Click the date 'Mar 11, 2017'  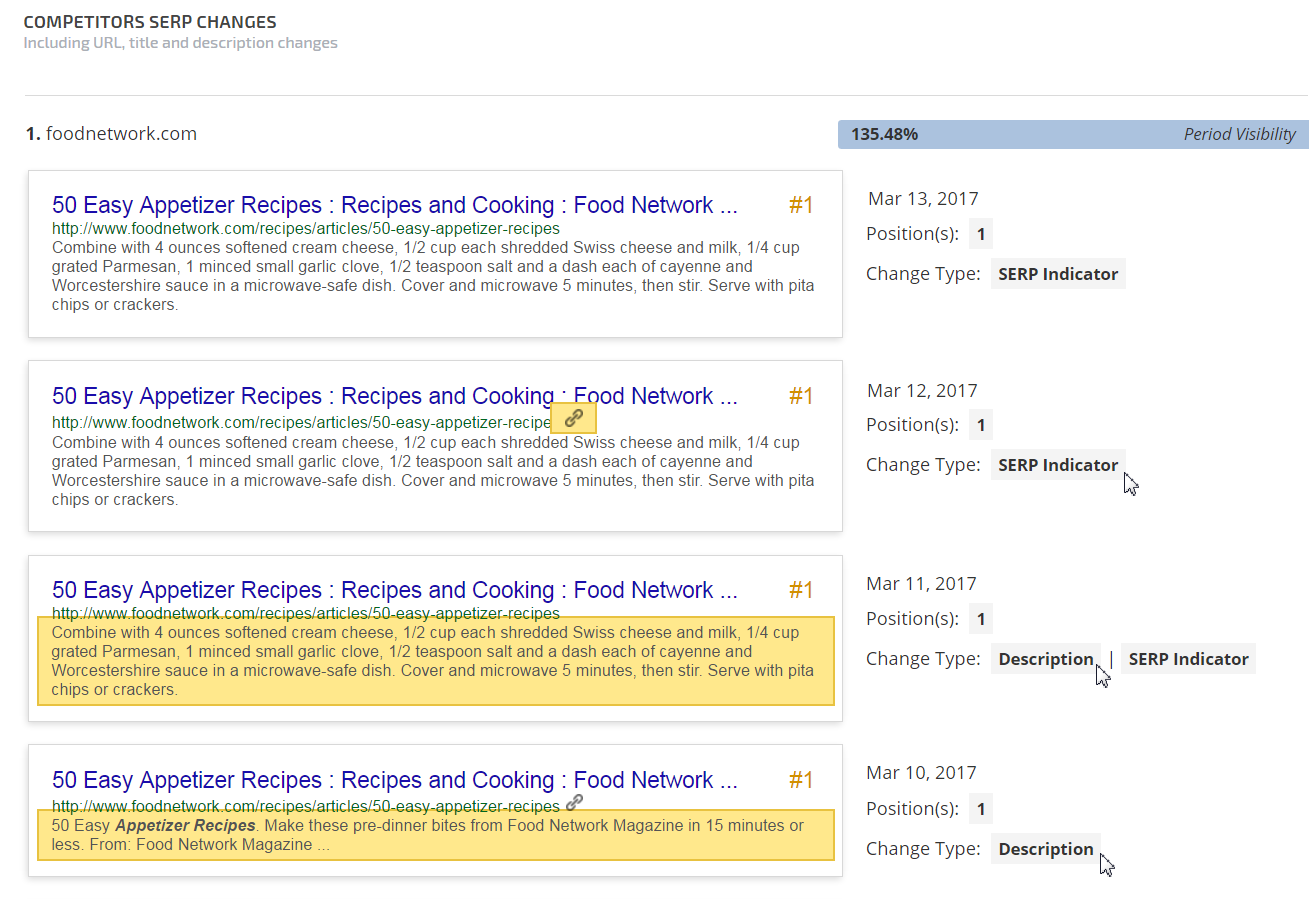tap(923, 583)
